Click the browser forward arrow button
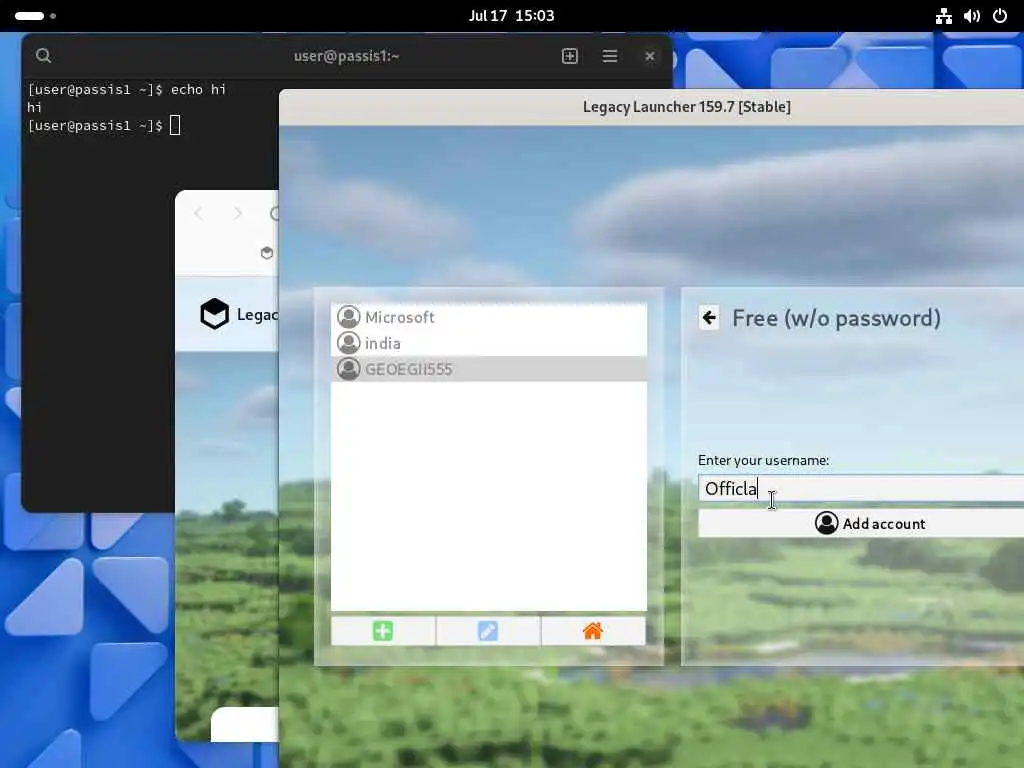The image size is (1024, 768). (238, 214)
